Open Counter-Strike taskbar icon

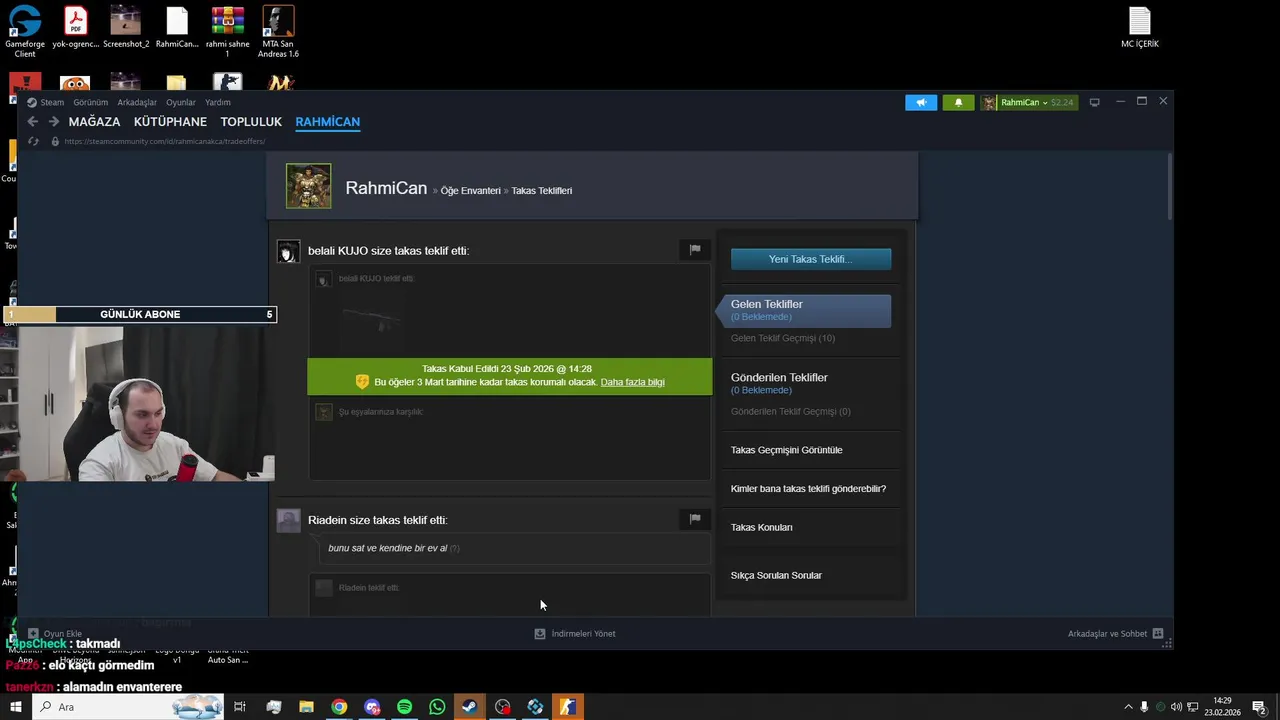(567, 707)
